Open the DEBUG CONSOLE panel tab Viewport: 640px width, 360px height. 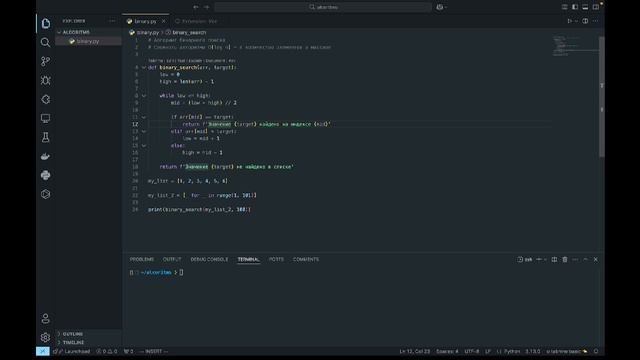209,259
